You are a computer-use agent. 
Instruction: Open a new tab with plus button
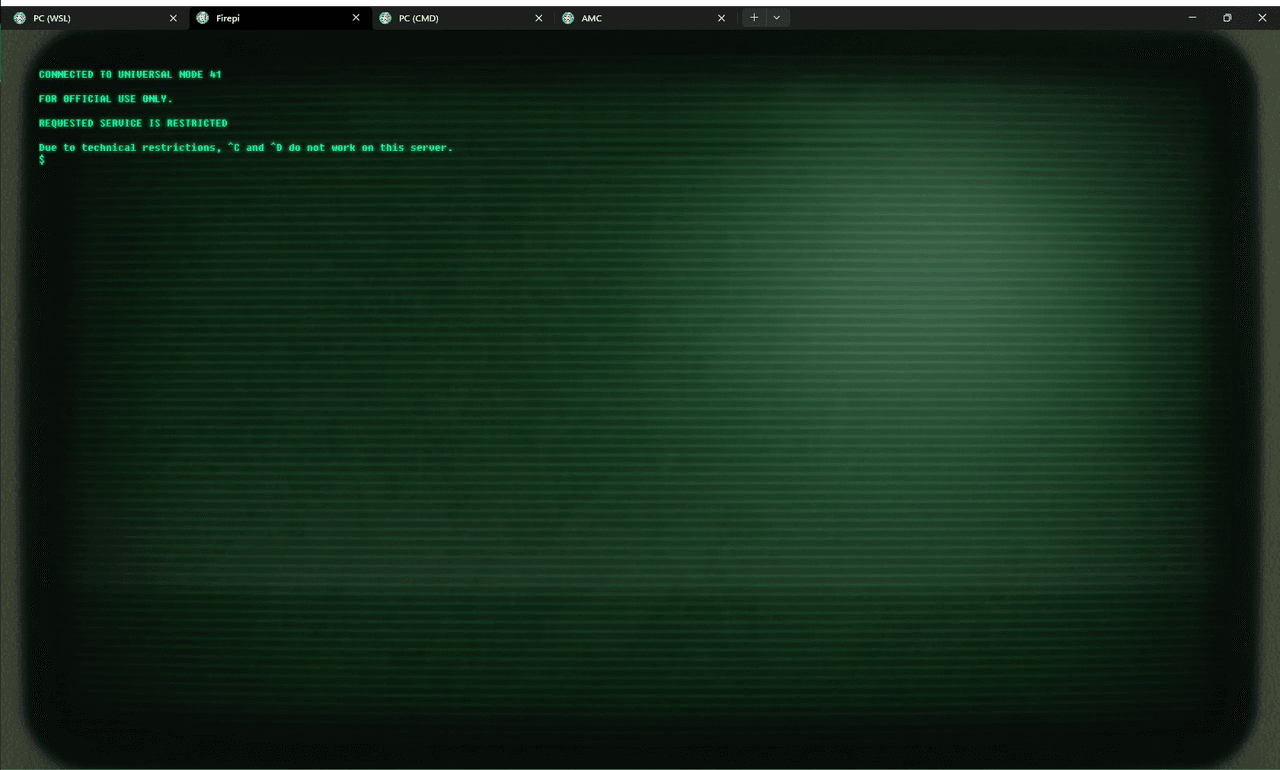tap(754, 18)
